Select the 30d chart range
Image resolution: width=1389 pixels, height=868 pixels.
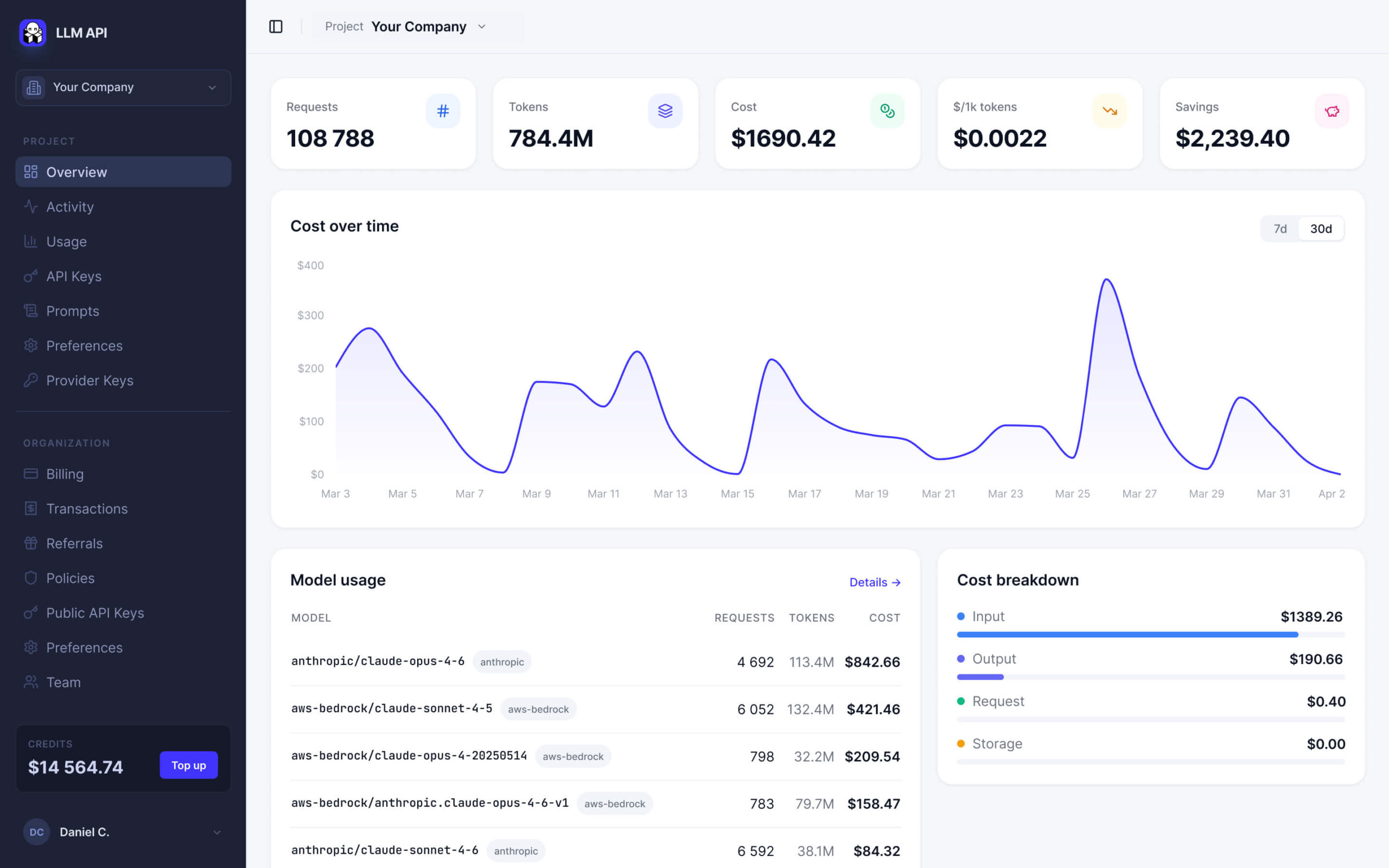pyautogui.click(x=1321, y=228)
